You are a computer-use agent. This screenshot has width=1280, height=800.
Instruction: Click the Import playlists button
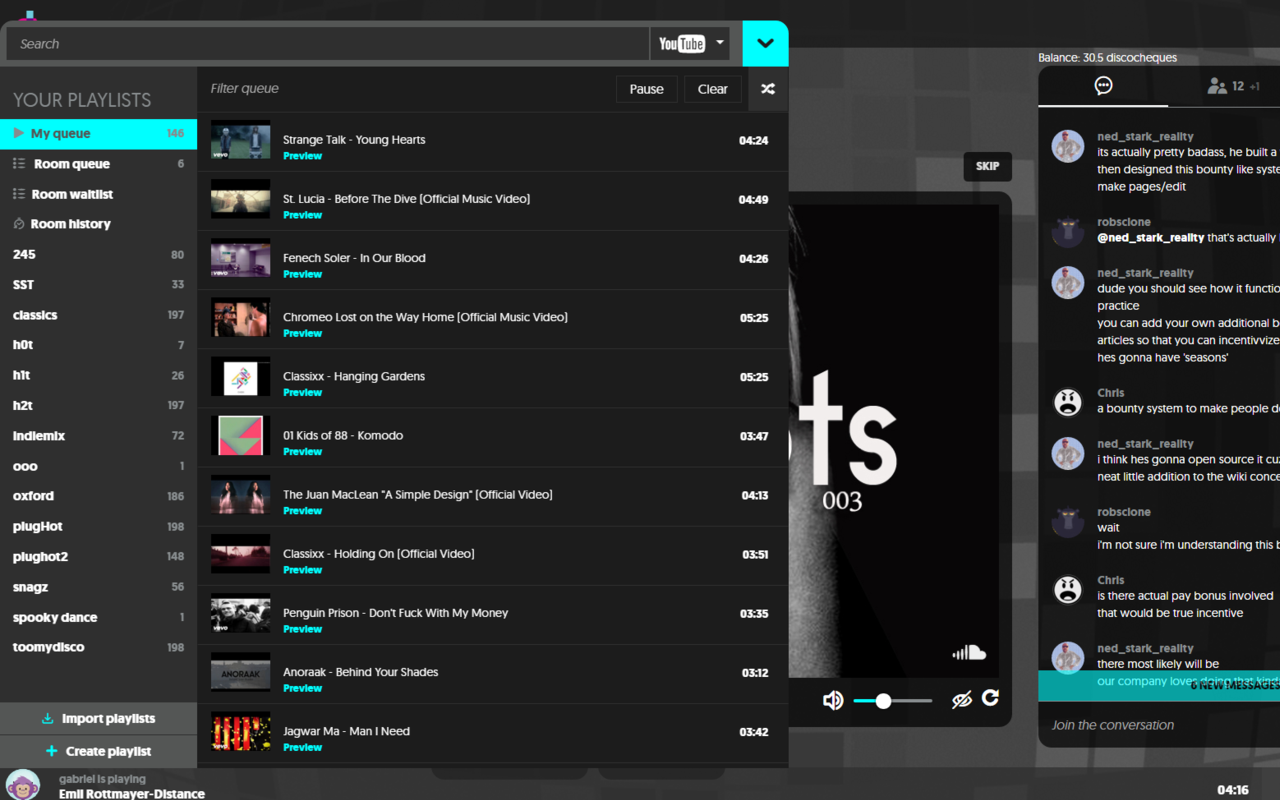click(x=98, y=719)
